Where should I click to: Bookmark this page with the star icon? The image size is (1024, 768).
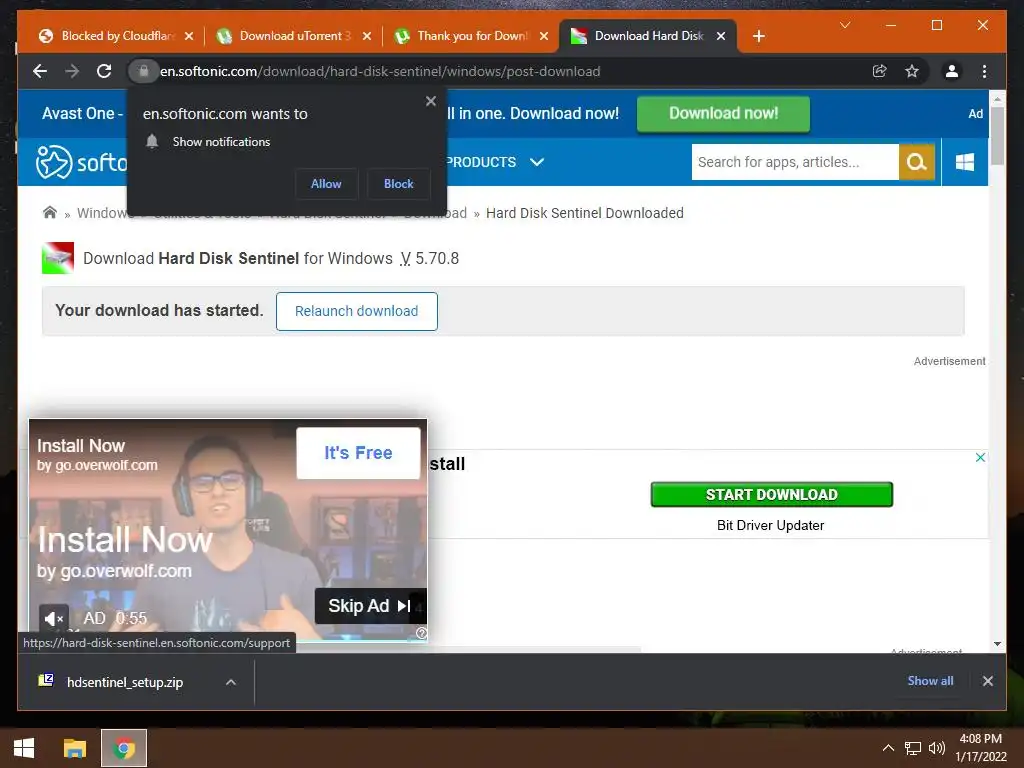coord(912,71)
